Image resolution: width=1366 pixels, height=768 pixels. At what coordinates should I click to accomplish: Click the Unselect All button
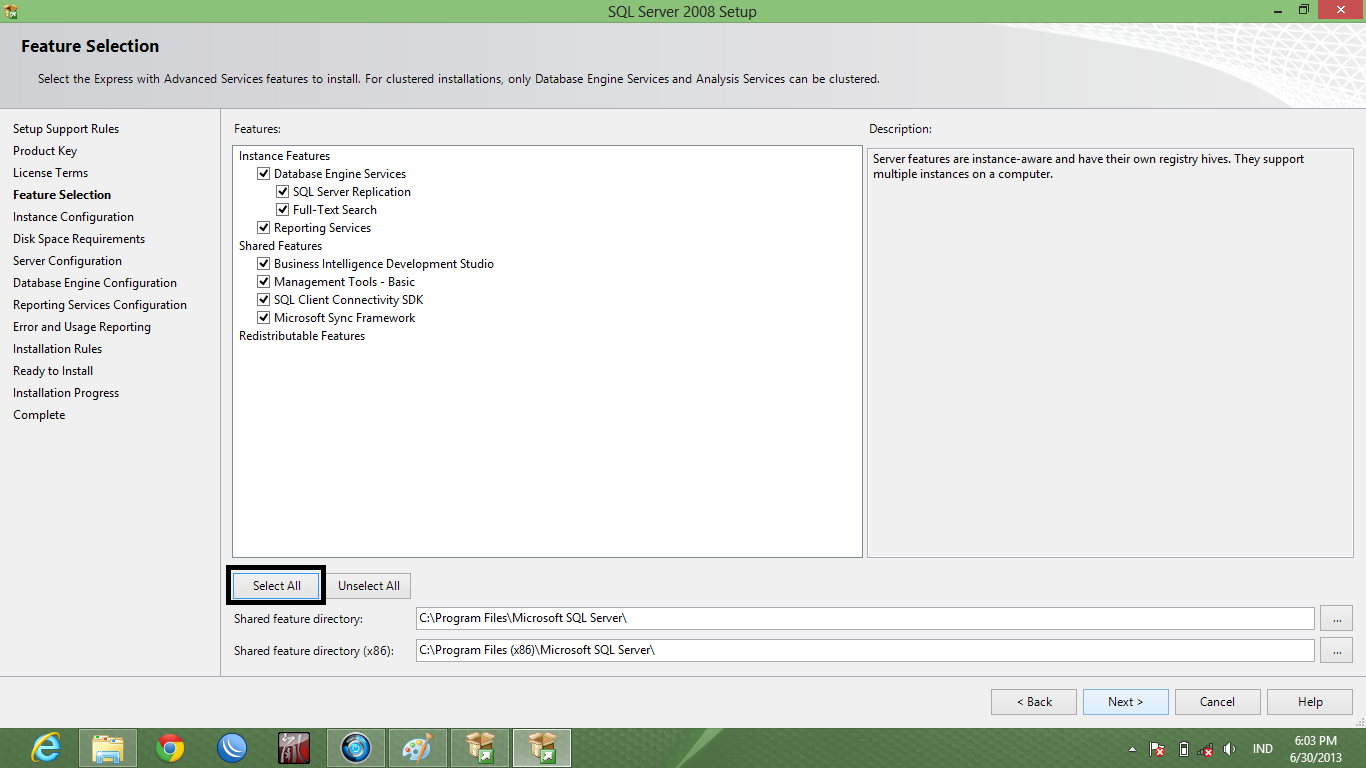[369, 586]
